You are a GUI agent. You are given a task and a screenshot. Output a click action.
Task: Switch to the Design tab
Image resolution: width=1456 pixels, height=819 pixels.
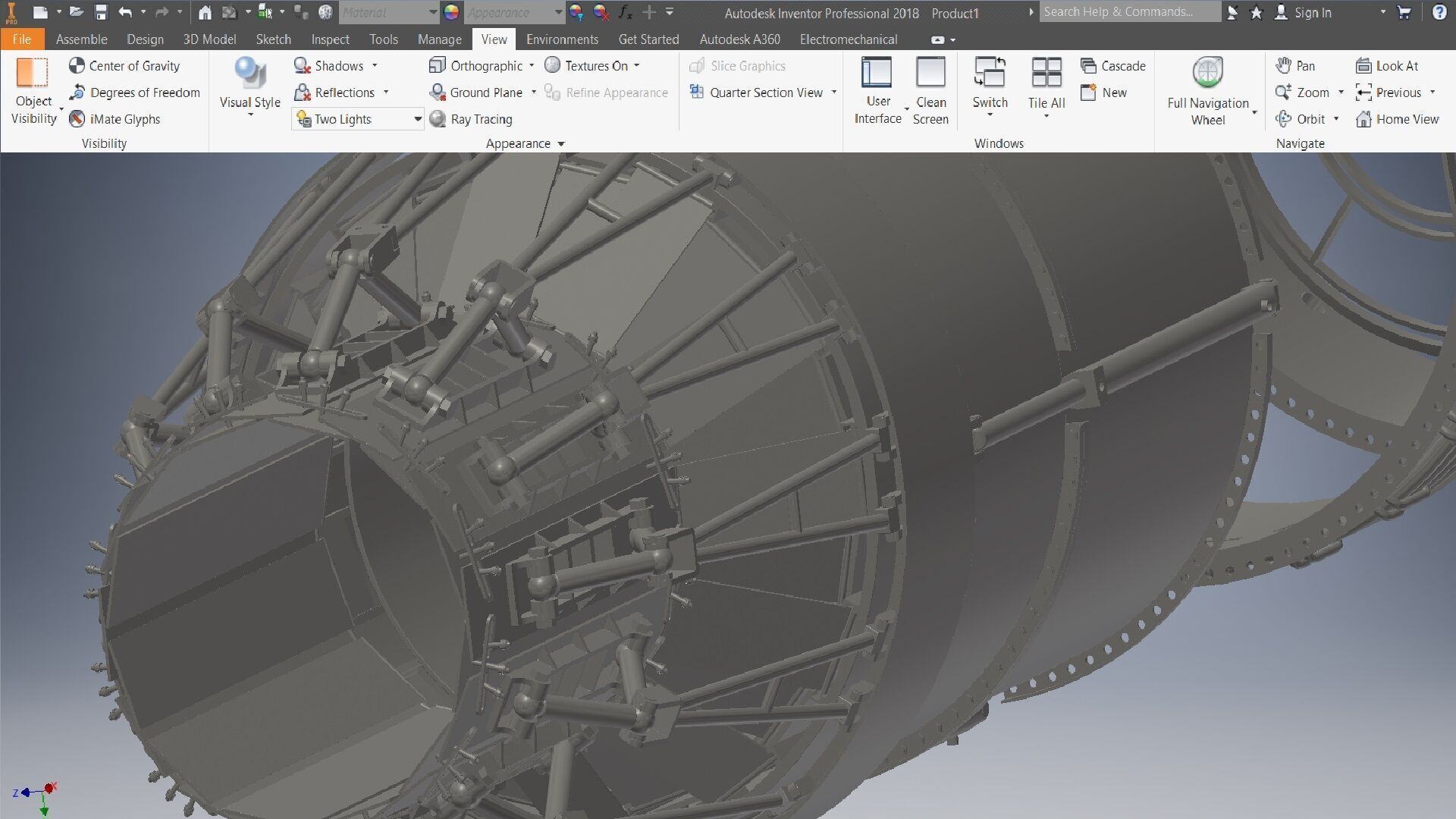click(x=145, y=39)
